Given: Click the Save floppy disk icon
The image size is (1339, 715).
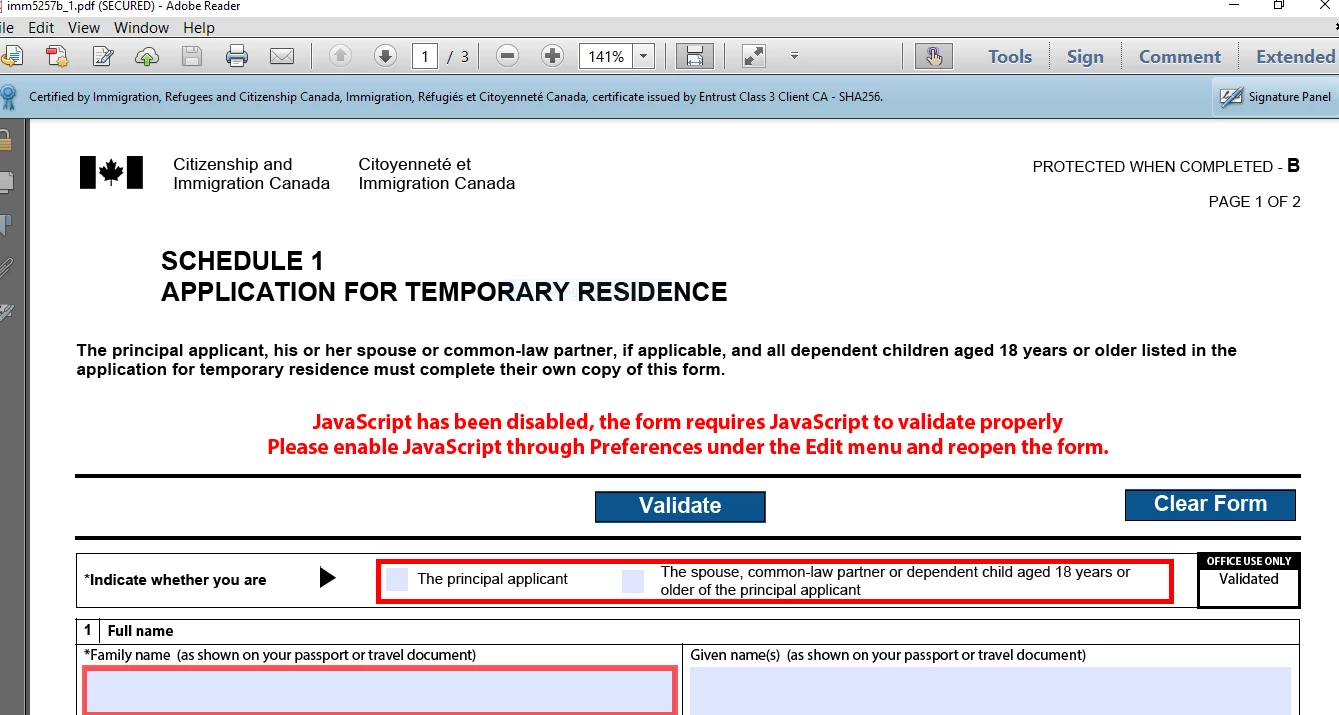Looking at the screenshot, I should [192, 56].
